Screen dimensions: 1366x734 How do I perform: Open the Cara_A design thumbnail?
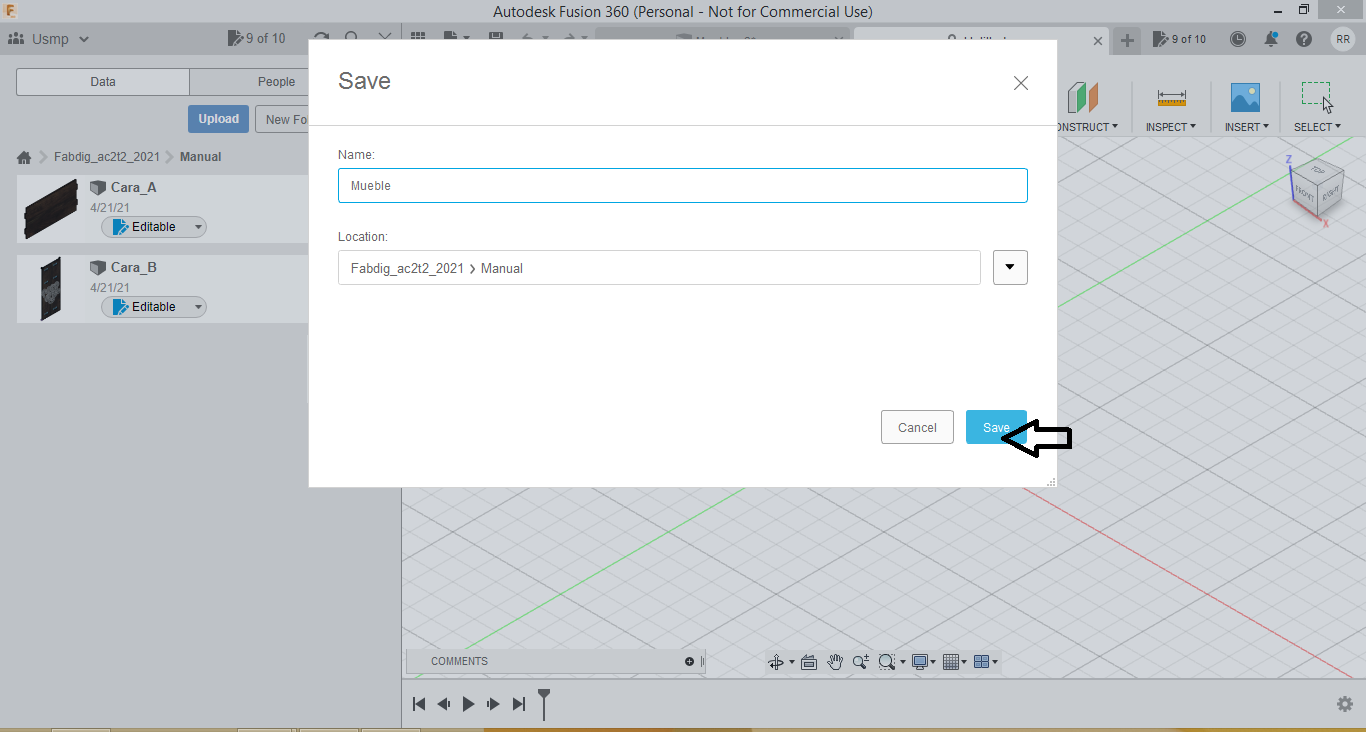point(50,209)
